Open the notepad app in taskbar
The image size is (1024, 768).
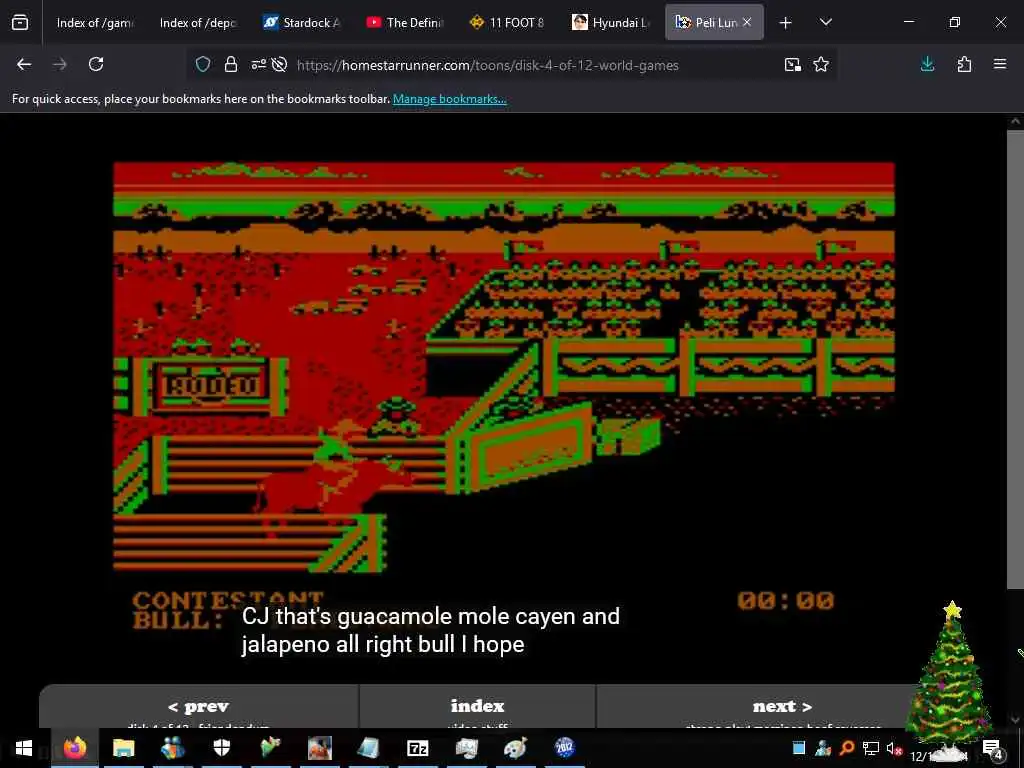(368, 748)
